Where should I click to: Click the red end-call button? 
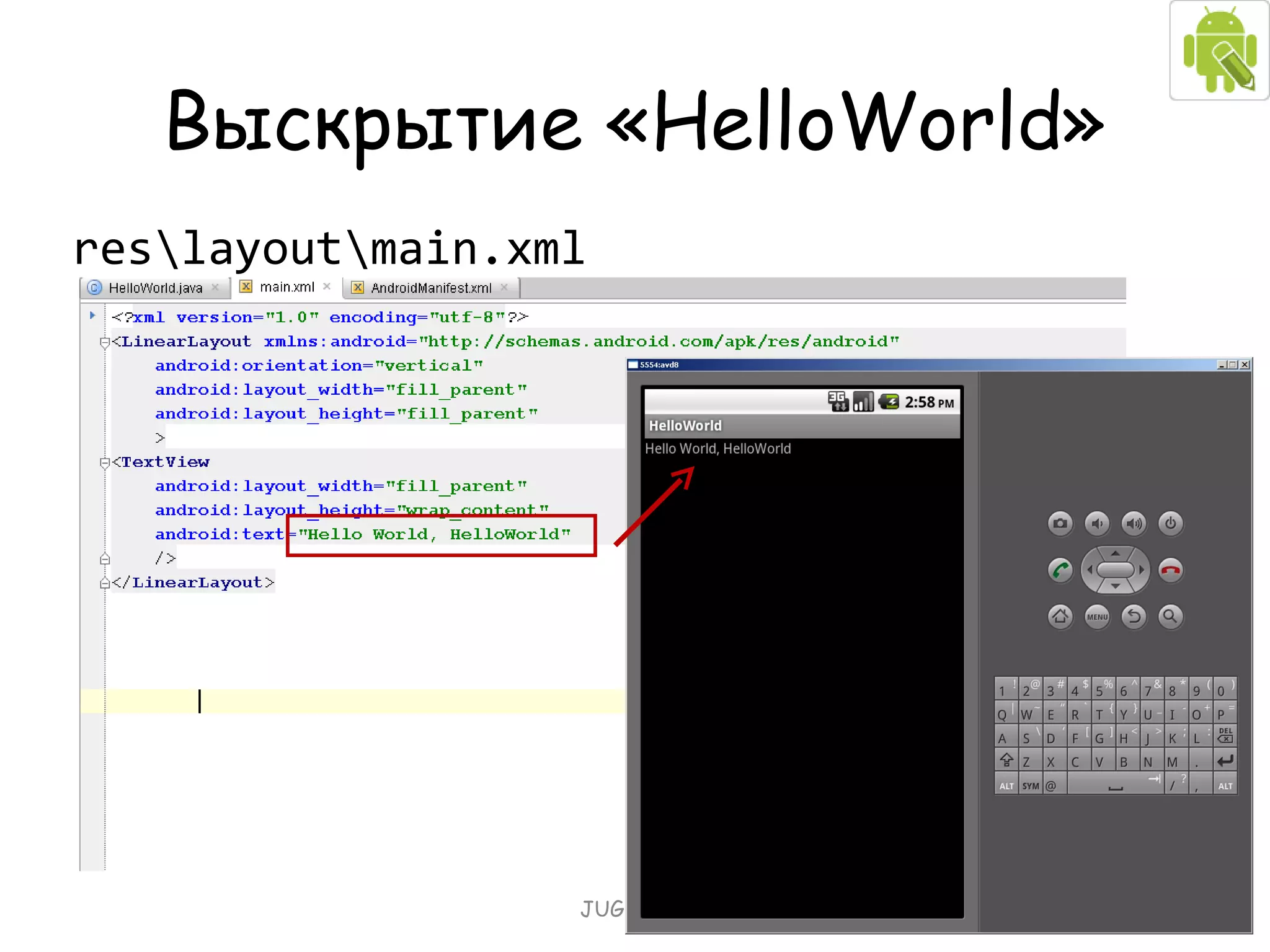tap(1170, 570)
